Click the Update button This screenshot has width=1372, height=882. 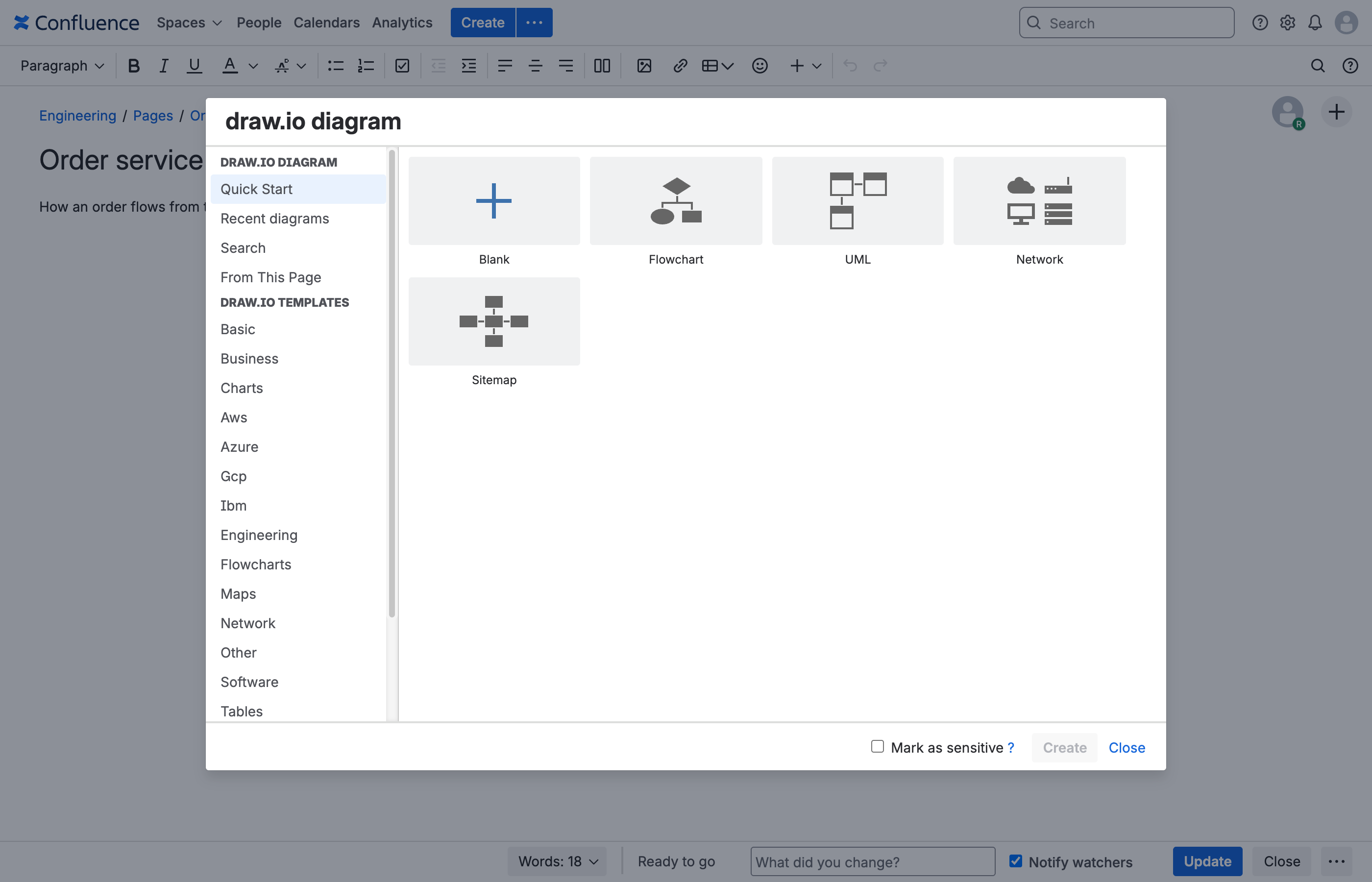pos(1207,861)
